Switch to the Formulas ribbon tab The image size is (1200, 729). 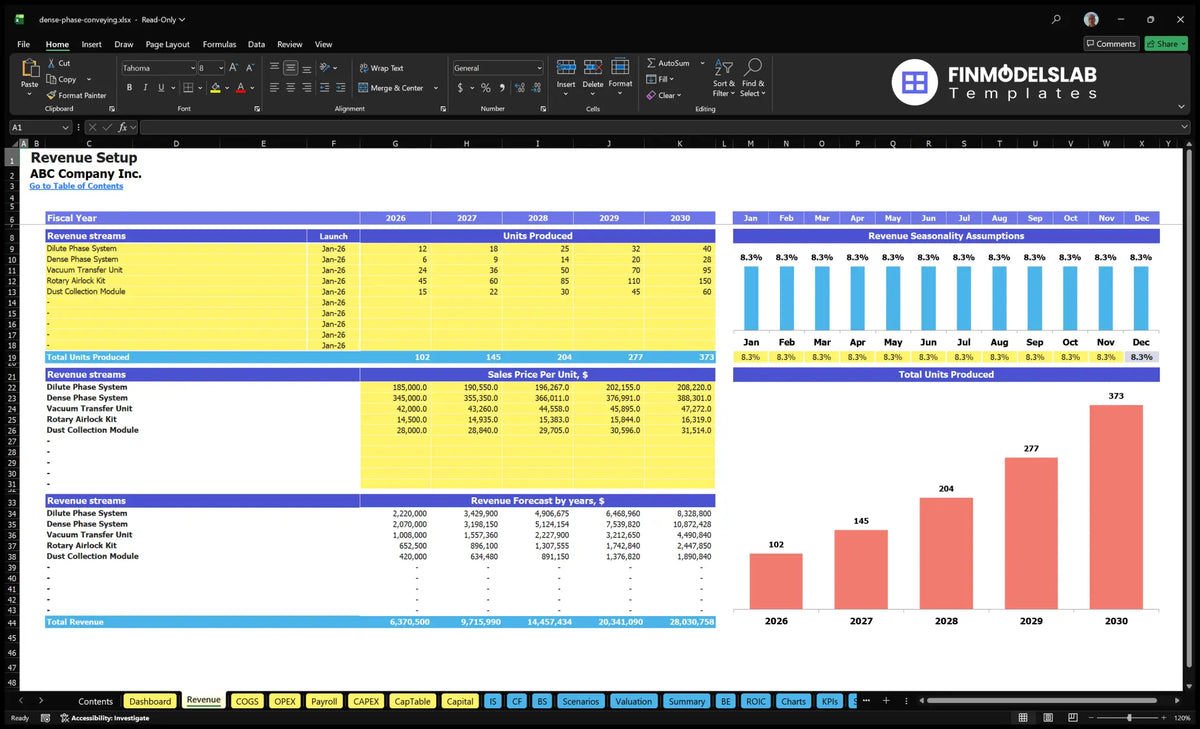tap(219, 44)
